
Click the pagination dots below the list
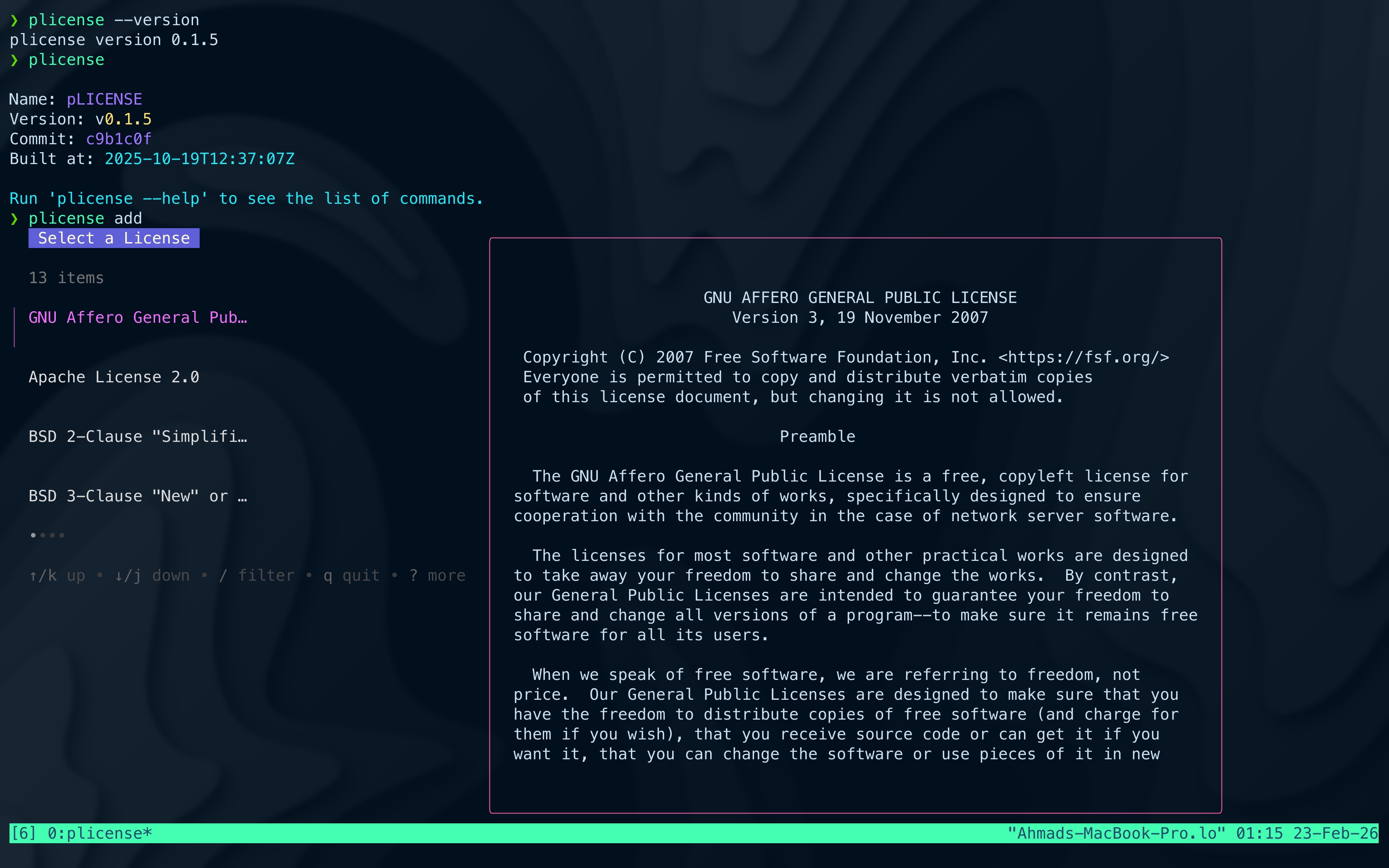47,535
